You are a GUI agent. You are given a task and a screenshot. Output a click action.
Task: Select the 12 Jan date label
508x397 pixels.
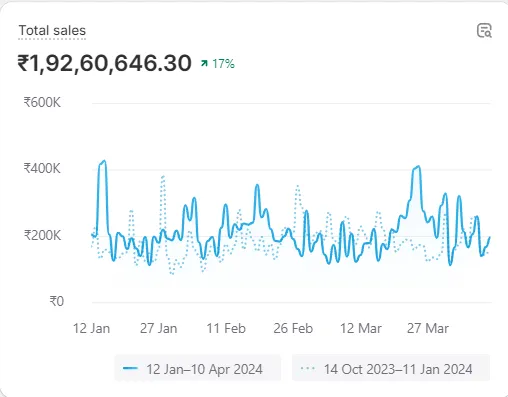tap(91, 328)
